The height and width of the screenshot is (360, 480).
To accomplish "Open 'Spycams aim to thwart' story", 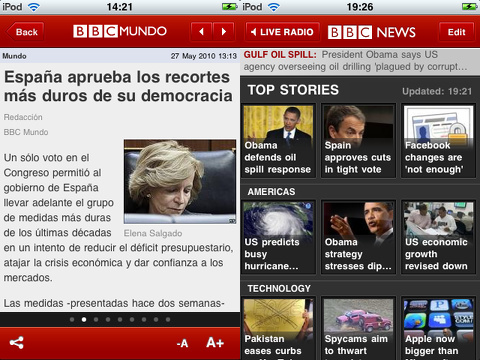I will [358, 328].
